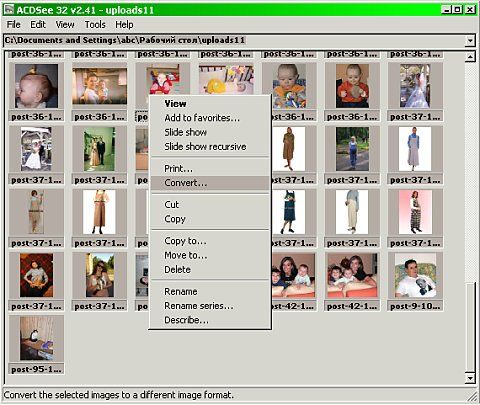
Task: Select person in blue overalls outdoors thumbnail
Action: 352,149
